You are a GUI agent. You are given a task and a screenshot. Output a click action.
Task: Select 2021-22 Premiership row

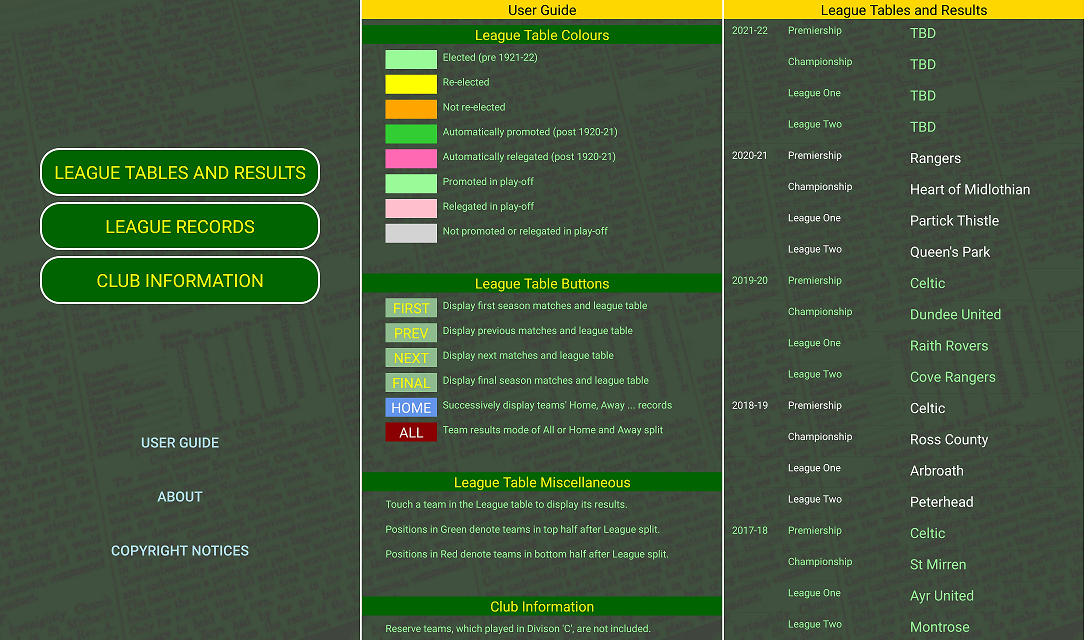tap(905, 33)
